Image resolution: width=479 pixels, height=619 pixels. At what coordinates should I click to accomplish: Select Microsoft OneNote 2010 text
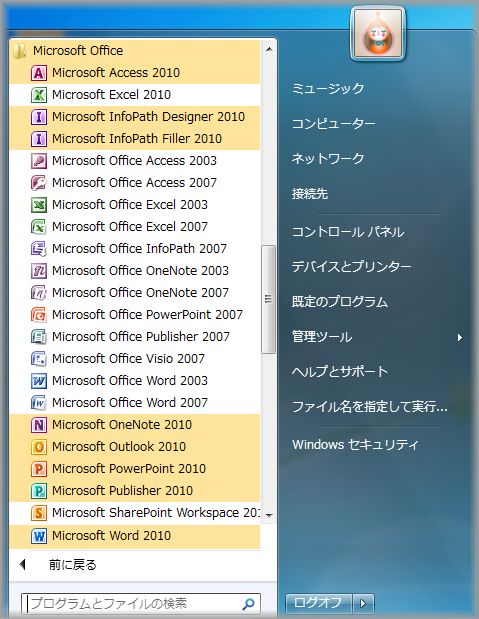(122, 424)
